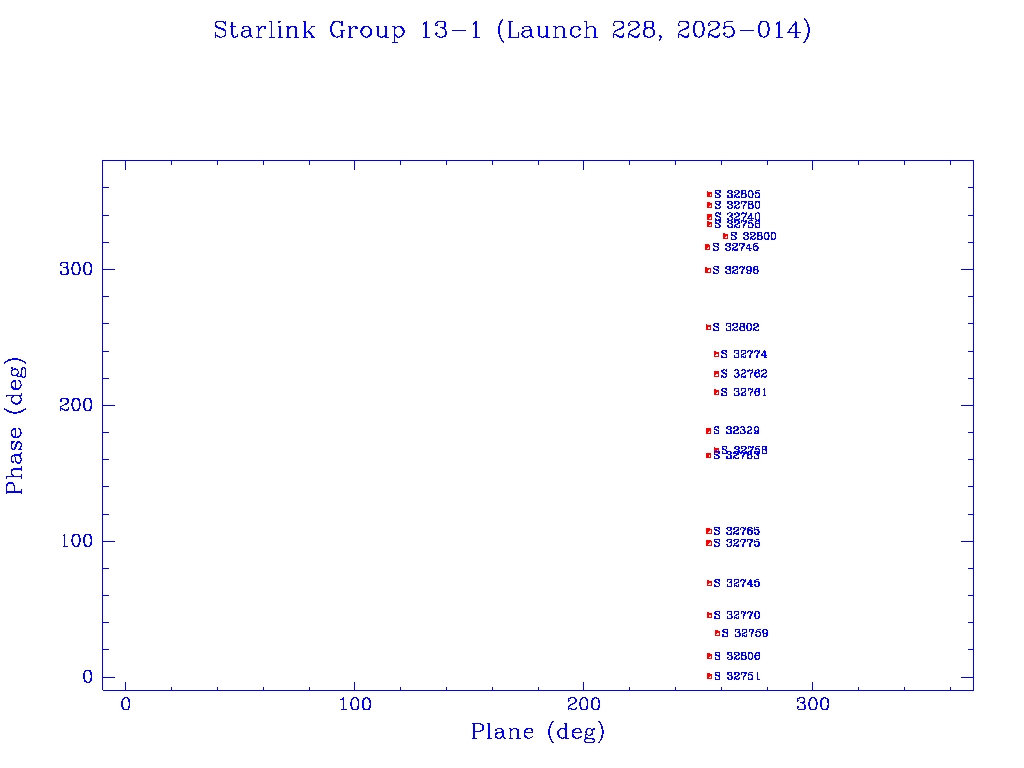1024x768 pixels.
Task: Click the 300 tick label on Plane axis
Action: pos(812,704)
